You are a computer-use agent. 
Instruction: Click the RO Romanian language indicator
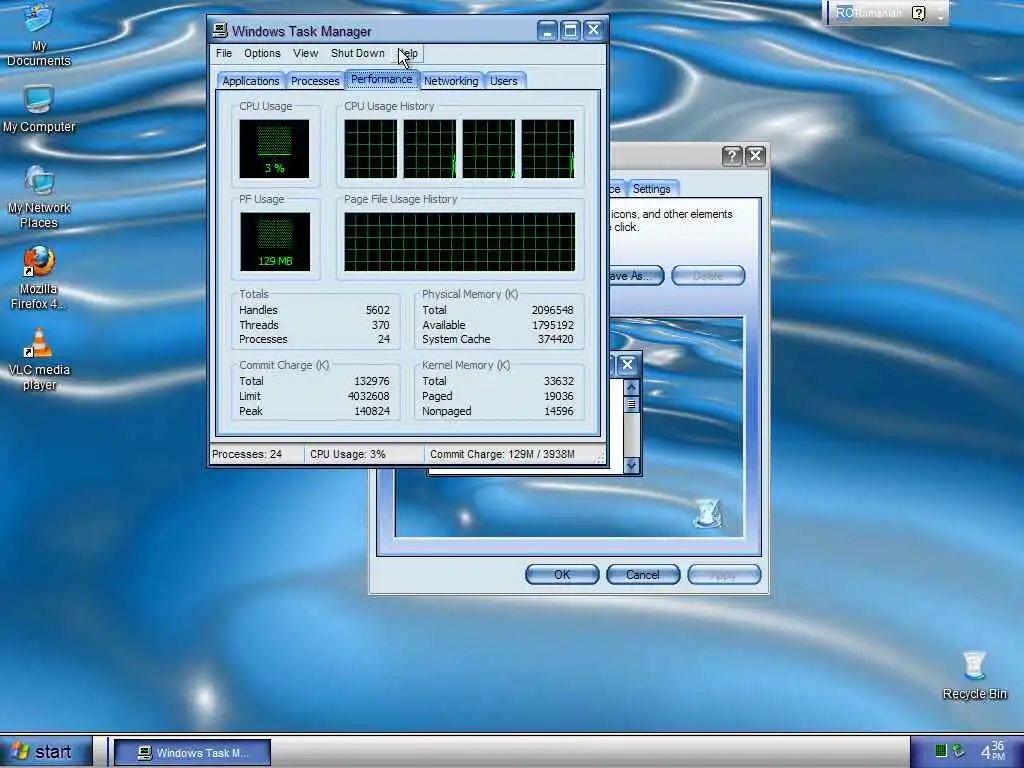(869, 13)
